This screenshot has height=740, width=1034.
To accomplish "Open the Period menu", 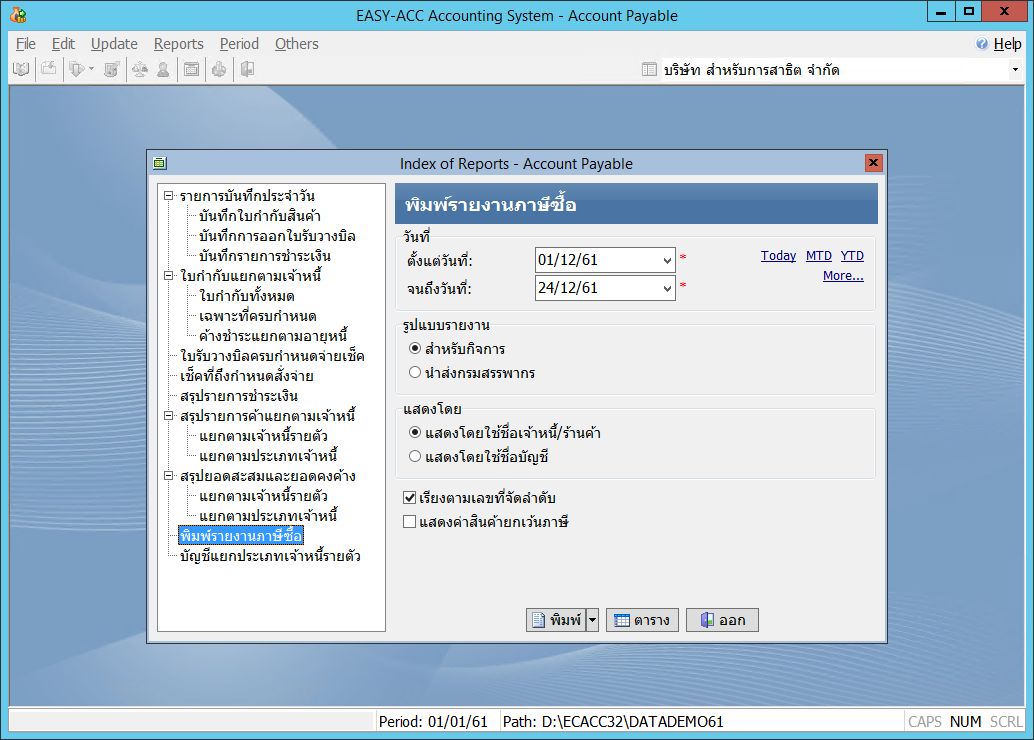I will pos(239,44).
